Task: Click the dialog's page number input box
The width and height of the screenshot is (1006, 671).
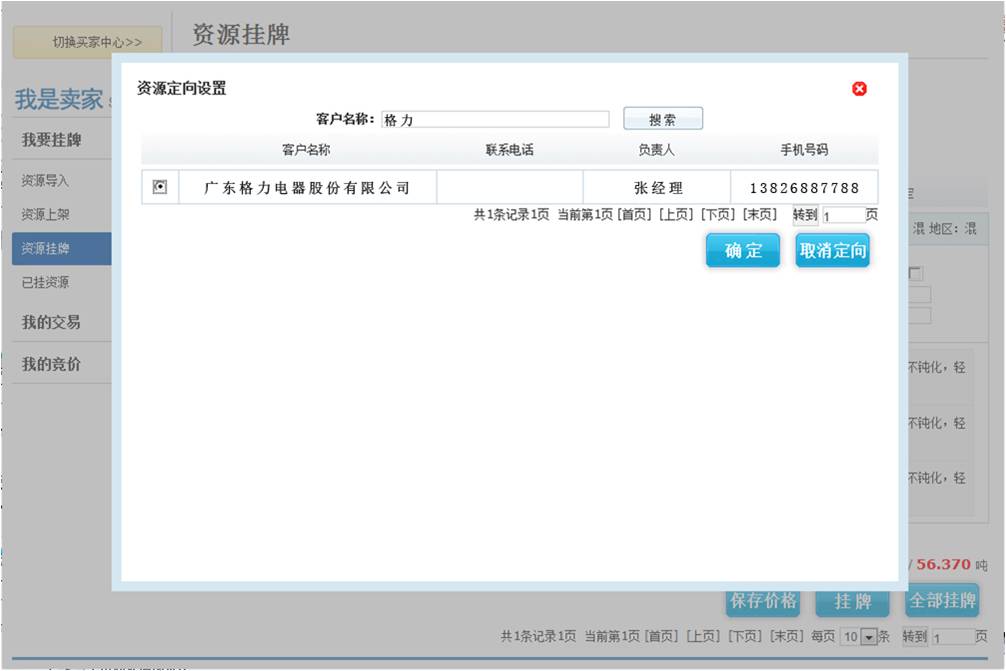Action: [843, 215]
